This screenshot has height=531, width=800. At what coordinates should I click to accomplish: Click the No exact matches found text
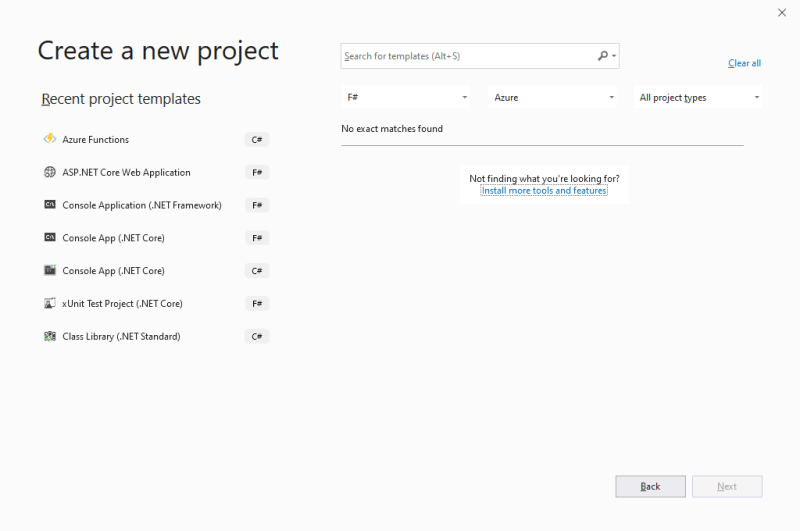tap(392, 129)
